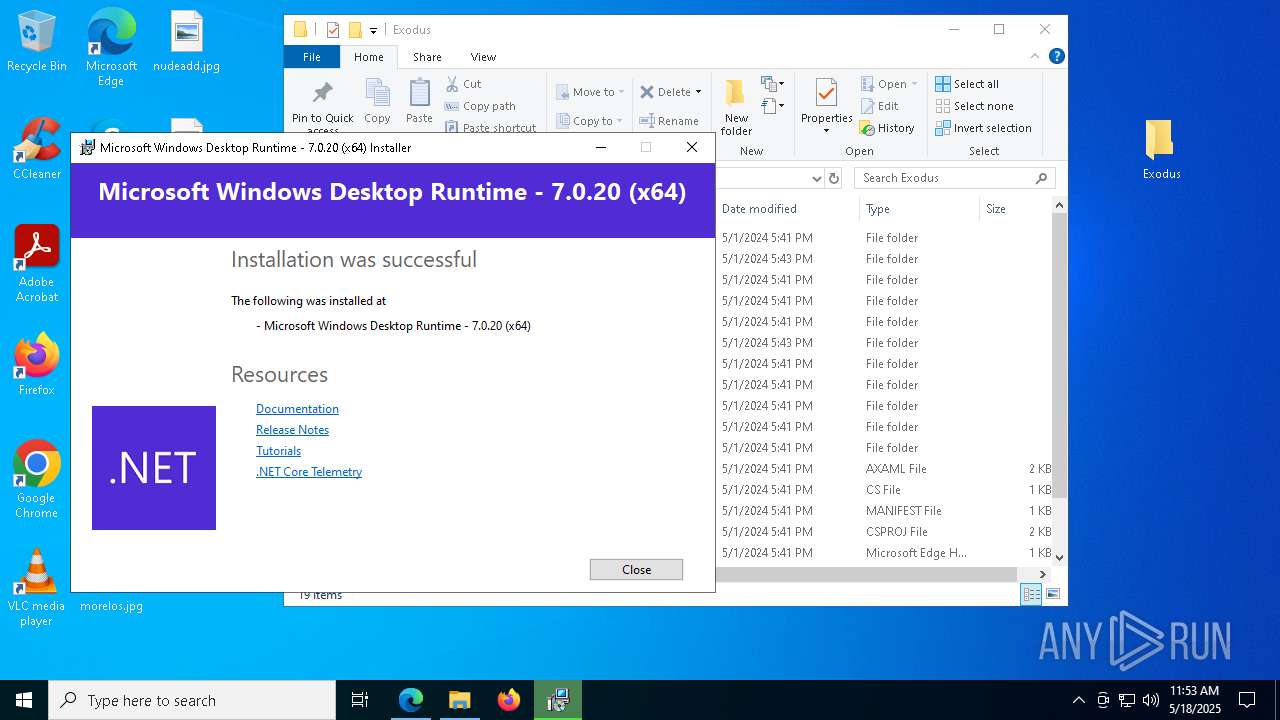The width and height of the screenshot is (1280, 720).
Task: Click the horizontal scrollbar in Explorer
Action: [x=867, y=574]
